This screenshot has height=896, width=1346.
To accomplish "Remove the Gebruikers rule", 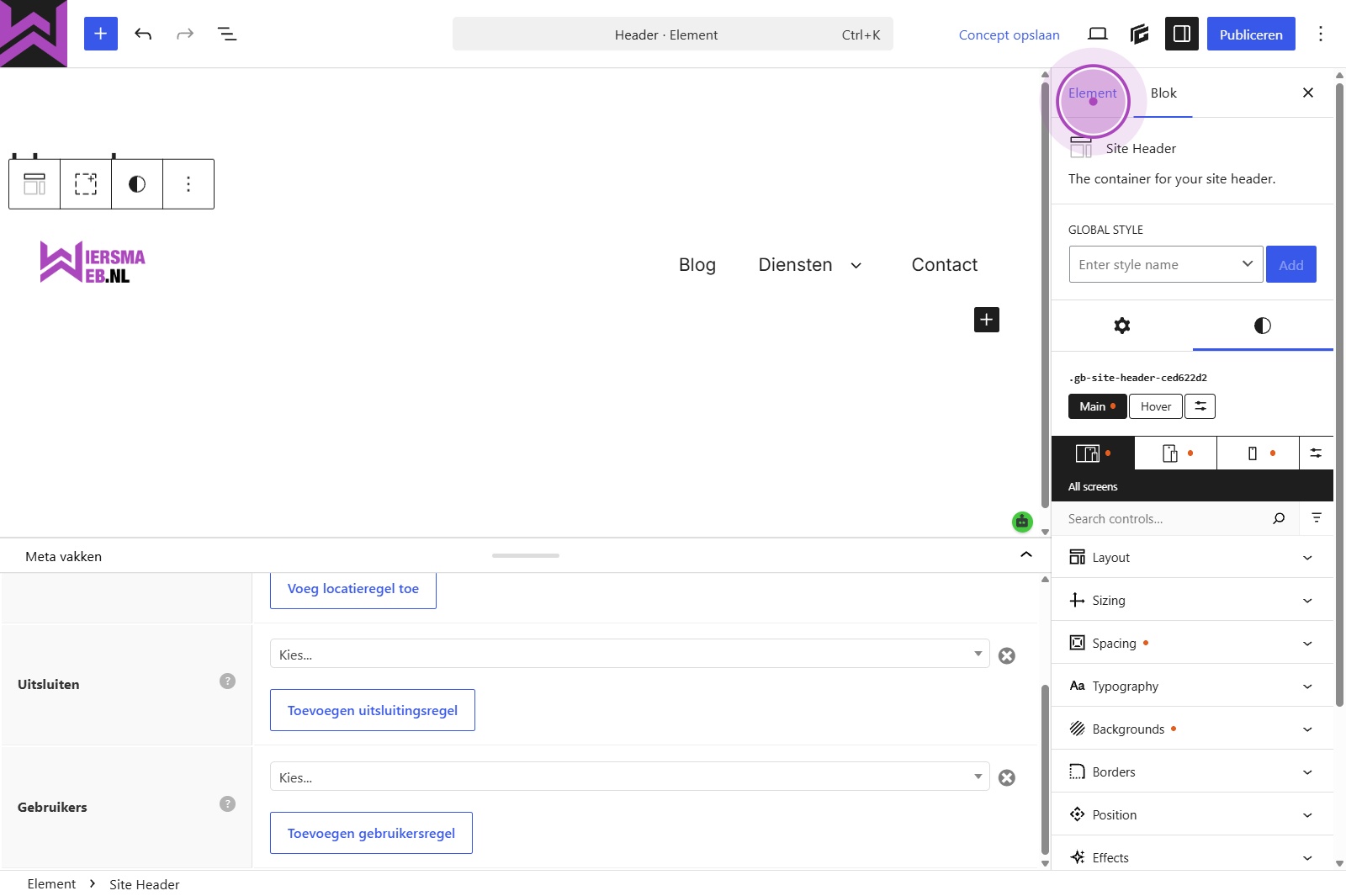I will [x=1007, y=777].
